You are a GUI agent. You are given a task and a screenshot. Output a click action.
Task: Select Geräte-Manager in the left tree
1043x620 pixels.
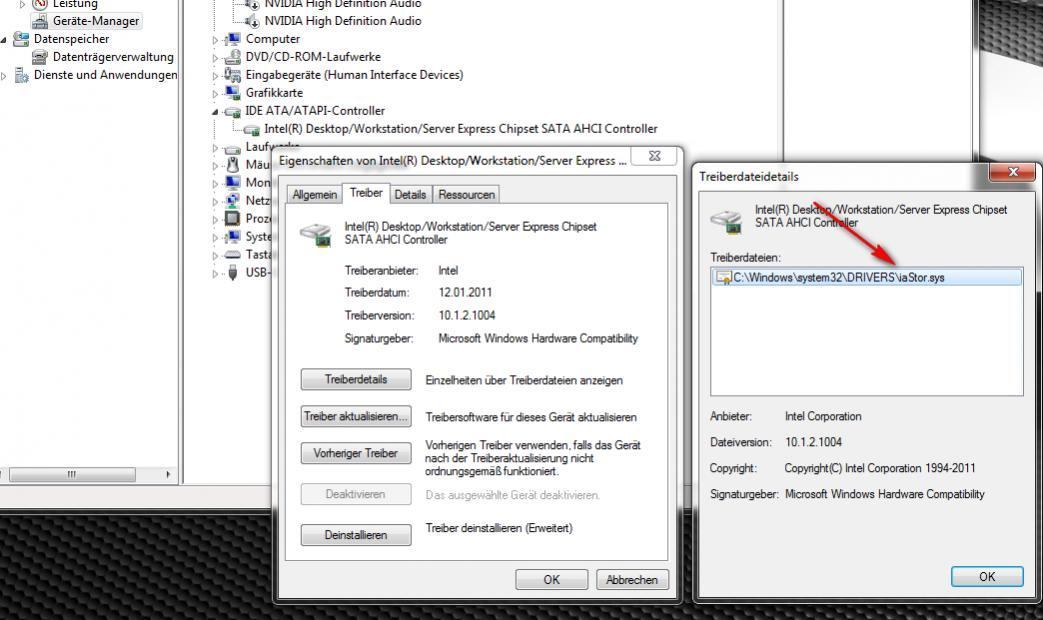[x=96, y=21]
